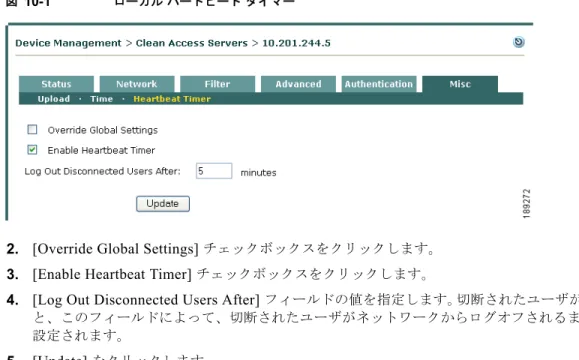579x360 pixels.
Task: Click the Update button
Action: click(x=163, y=204)
